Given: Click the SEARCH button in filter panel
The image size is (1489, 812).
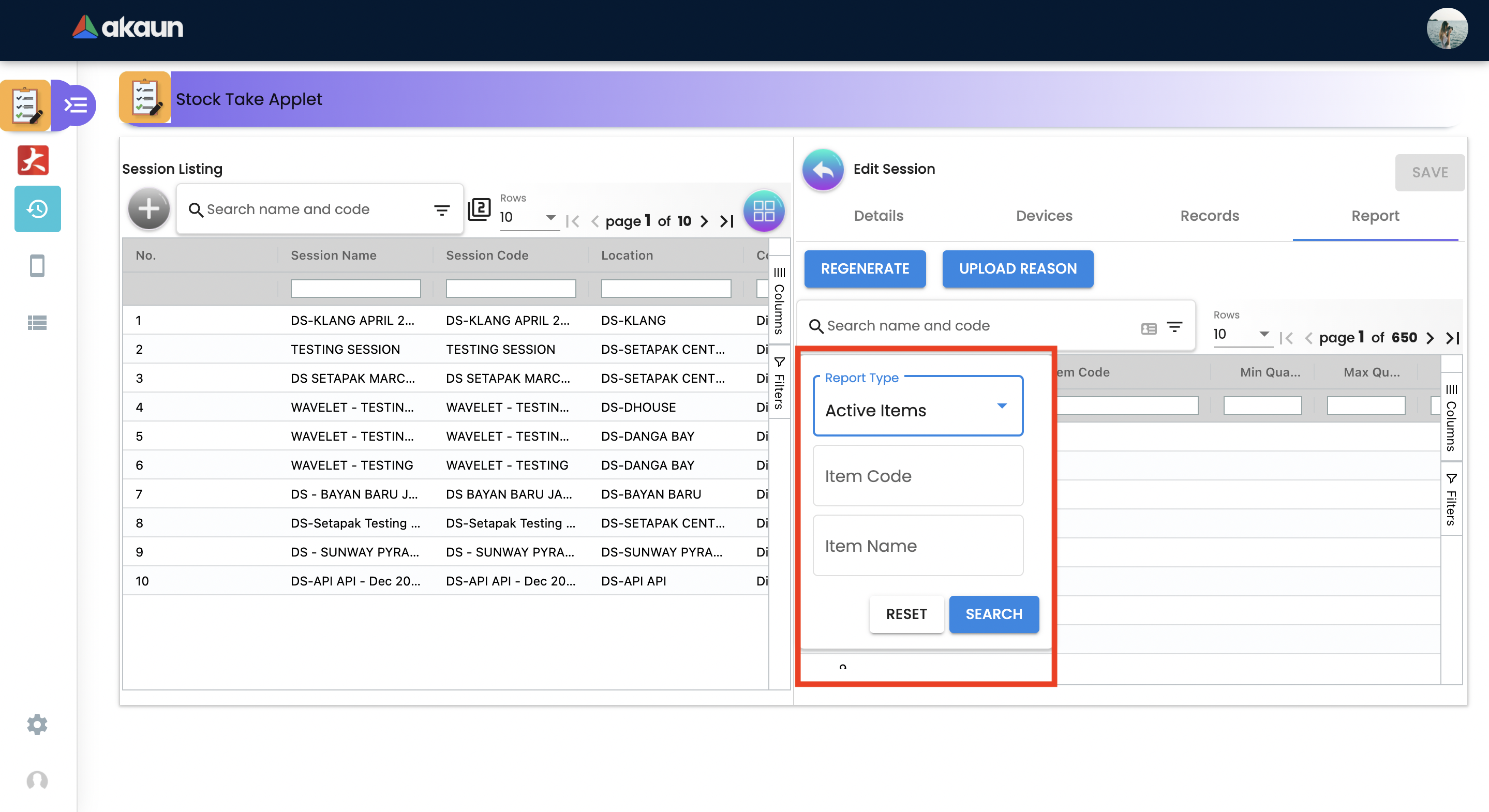Looking at the screenshot, I should coord(994,614).
